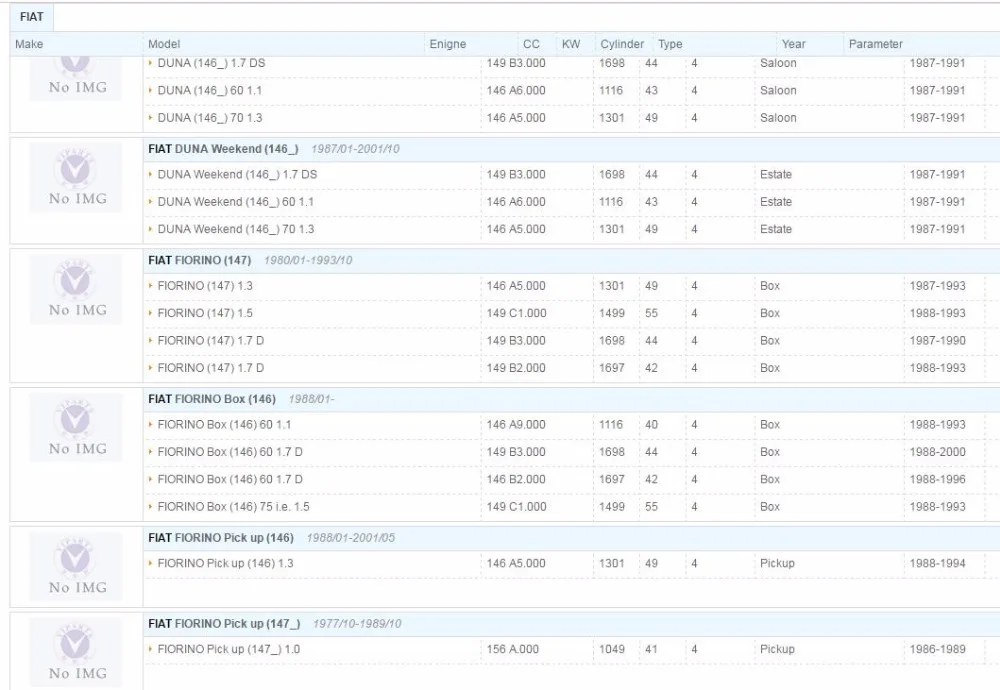Click year range 1988-2000
Screen dimensions: 1000x690
pyautogui.click(x=938, y=452)
